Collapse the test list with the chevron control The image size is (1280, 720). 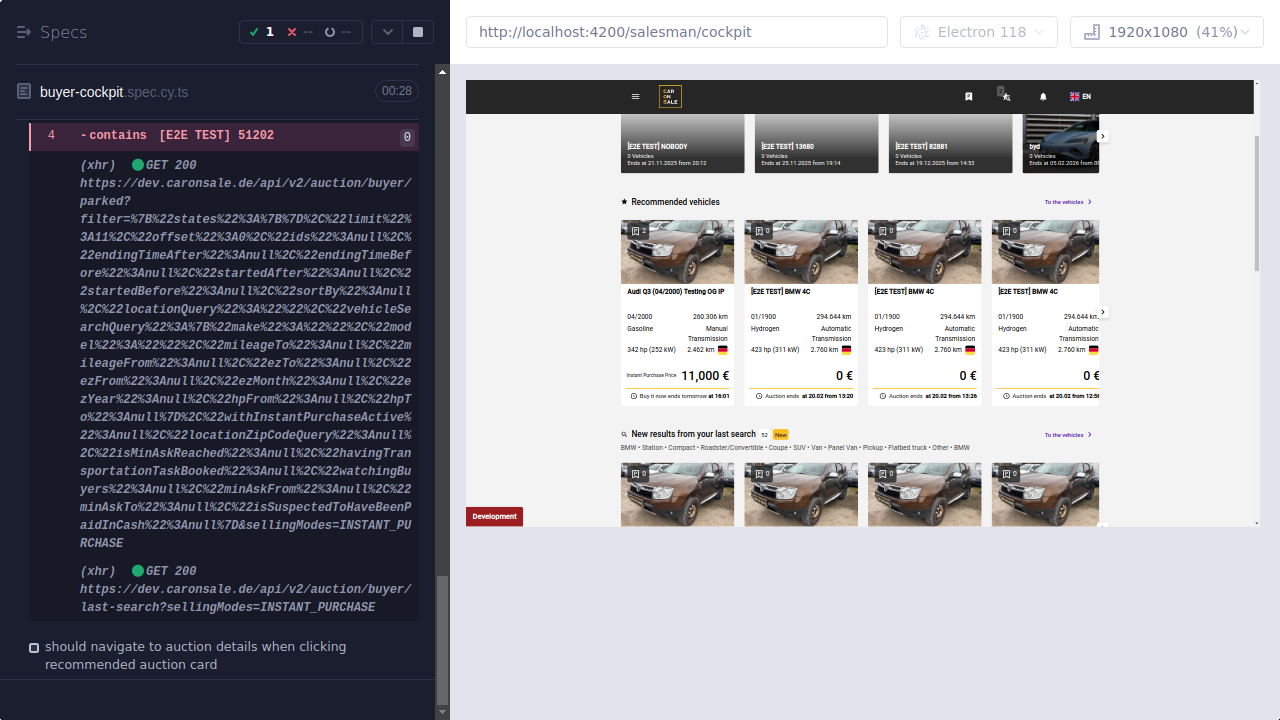(387, 31)
